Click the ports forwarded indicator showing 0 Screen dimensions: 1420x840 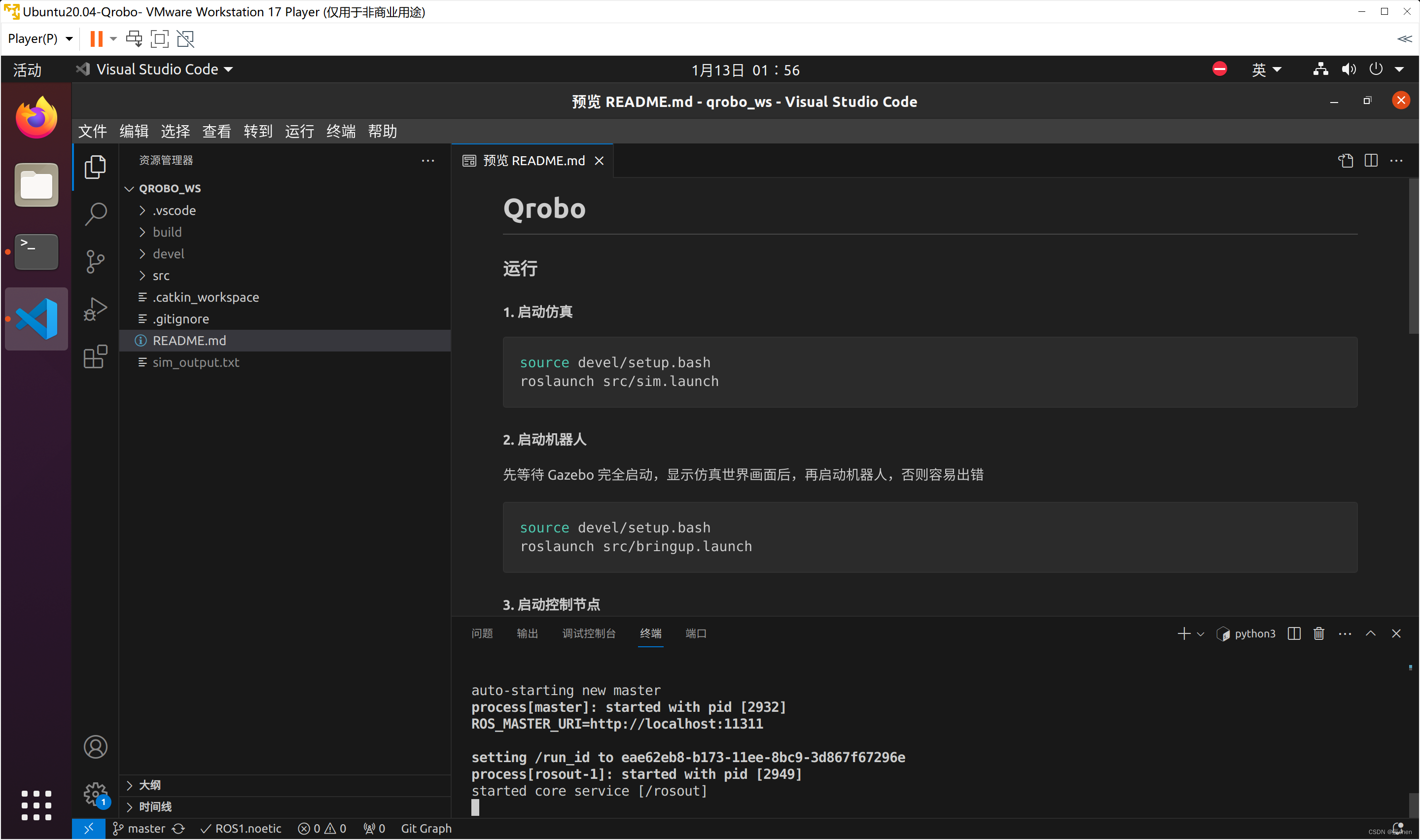374,828
